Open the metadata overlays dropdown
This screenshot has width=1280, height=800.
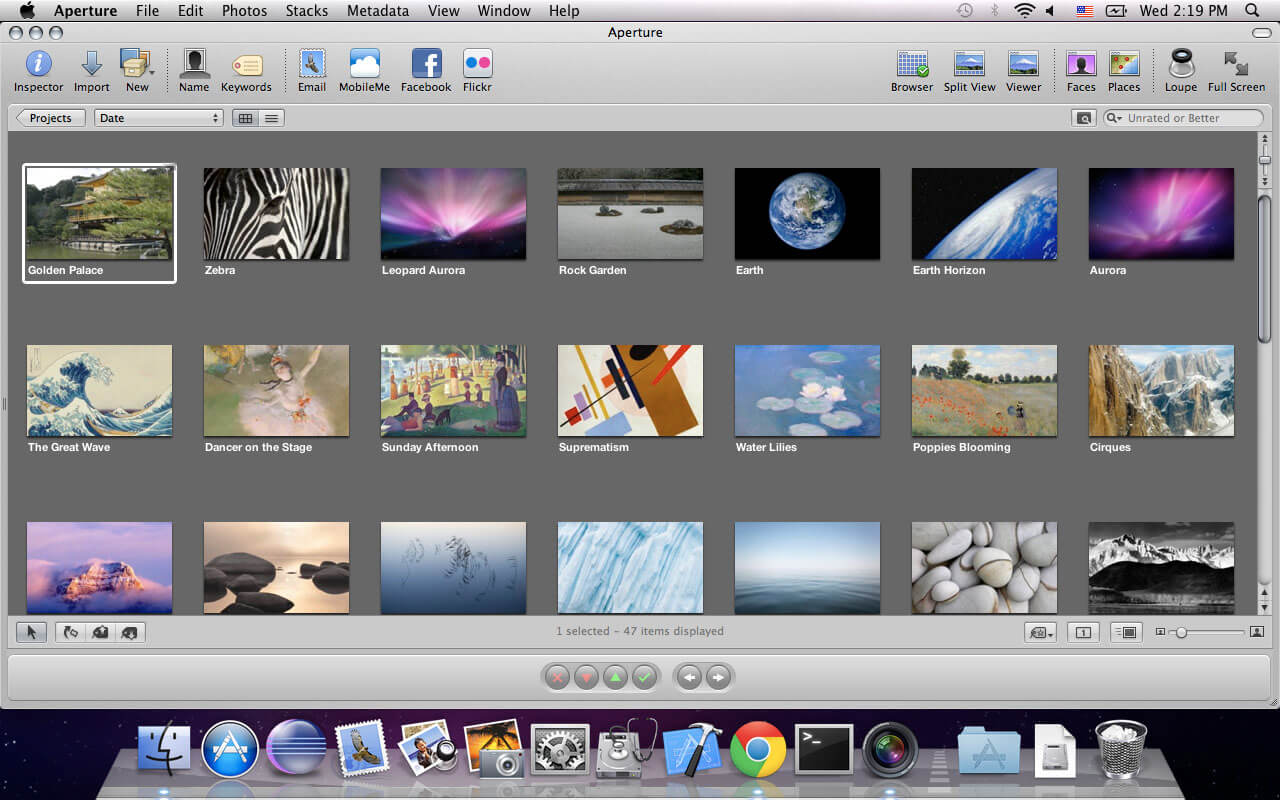[1040, 632]
